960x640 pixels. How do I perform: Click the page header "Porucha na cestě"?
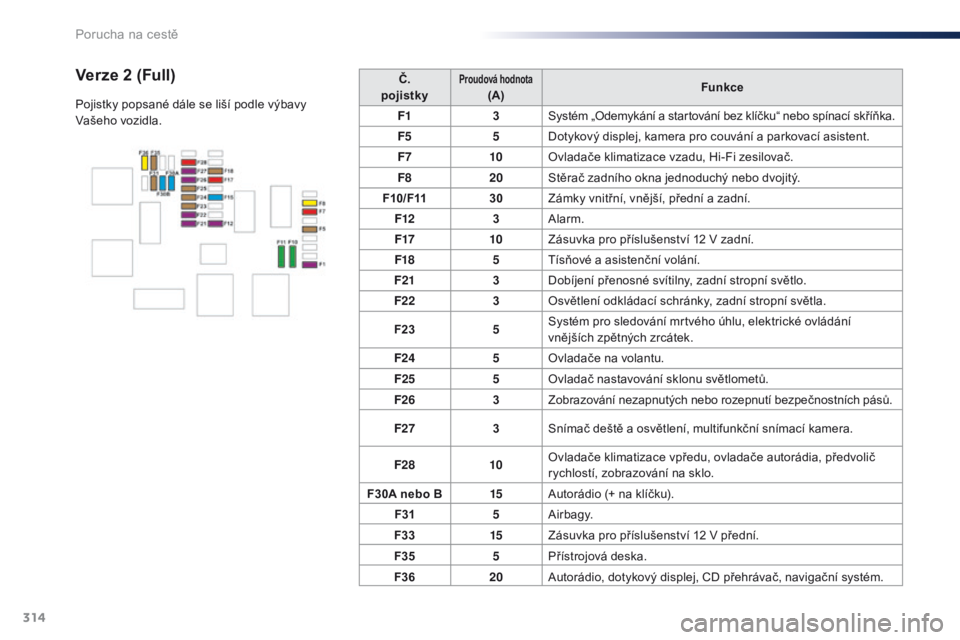point(127,34)
